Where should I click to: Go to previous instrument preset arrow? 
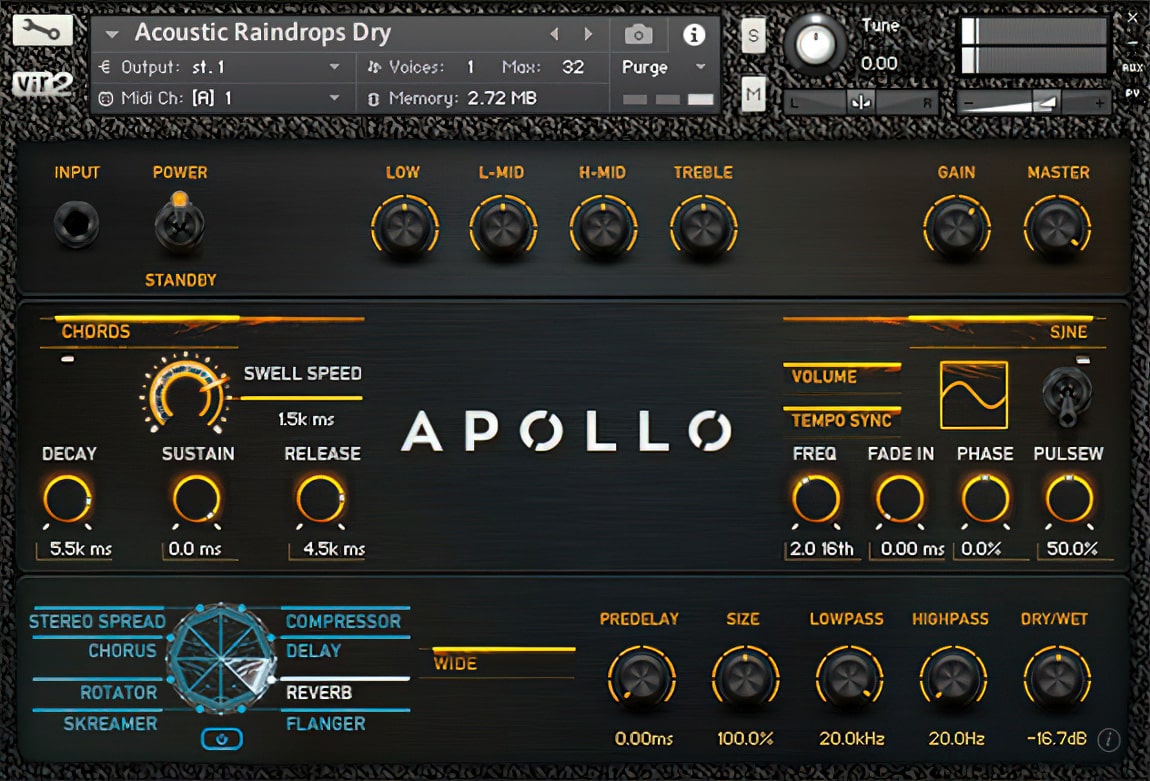(554, 34)
